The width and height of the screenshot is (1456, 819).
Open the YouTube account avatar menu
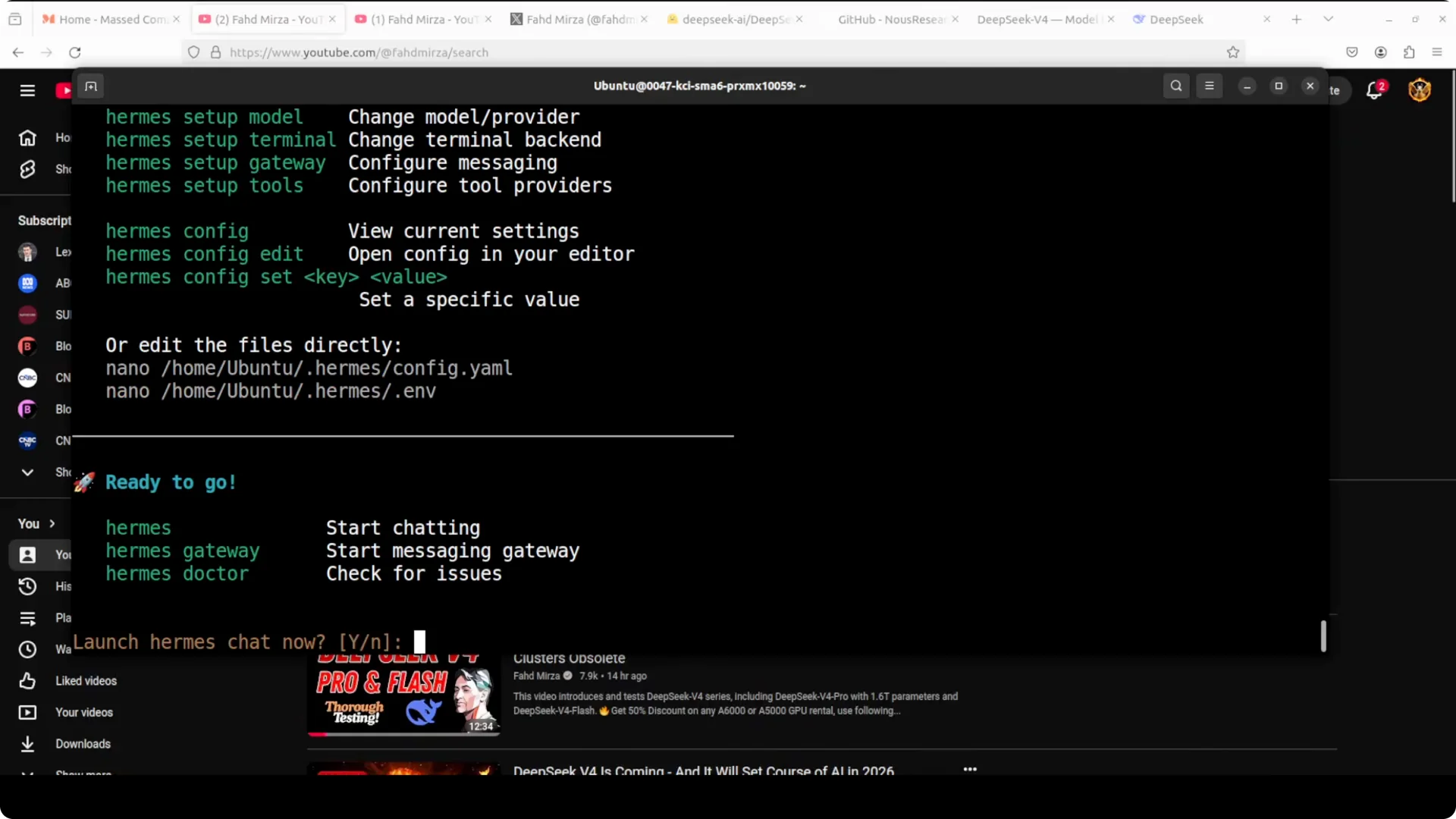1420,90
